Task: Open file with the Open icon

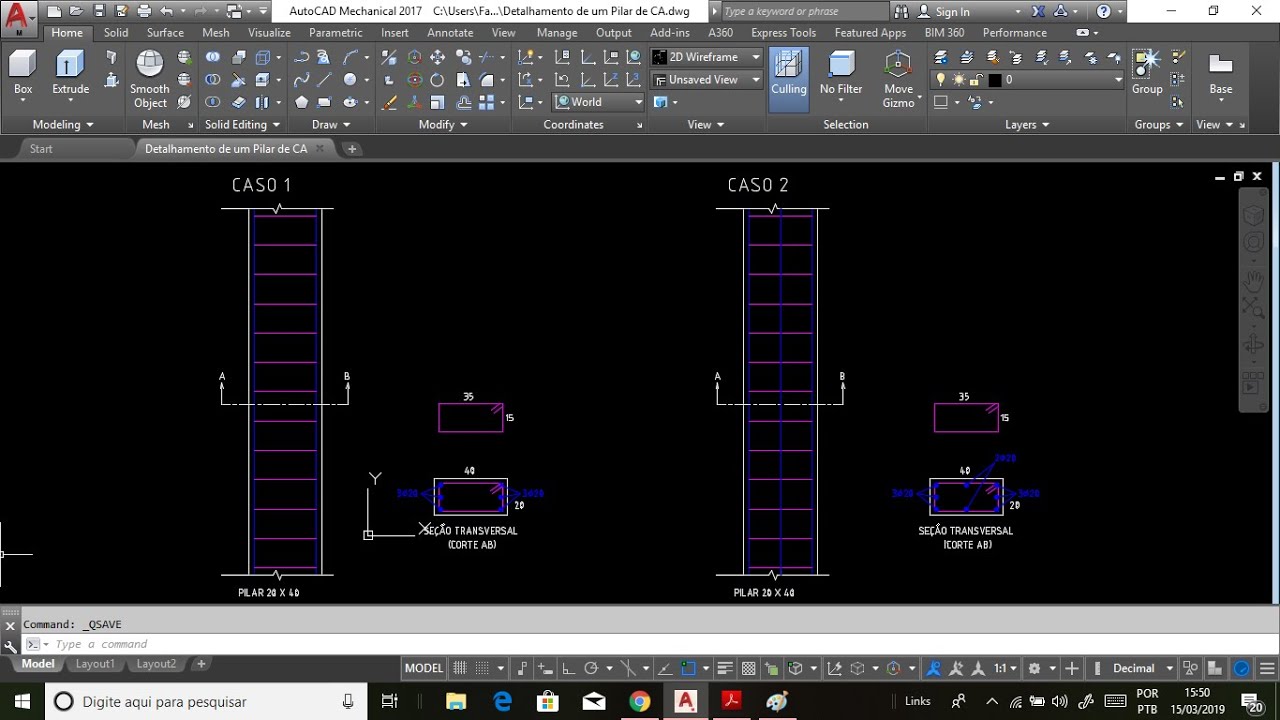Action: [75, 12]
